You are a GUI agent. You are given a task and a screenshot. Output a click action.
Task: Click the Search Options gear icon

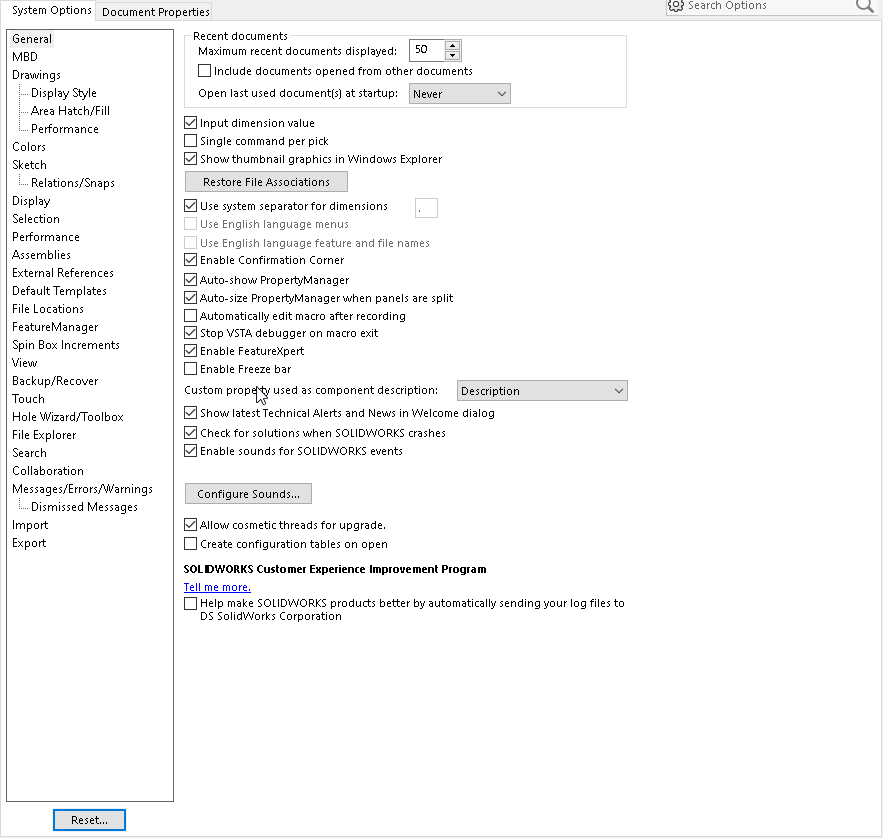675,6
